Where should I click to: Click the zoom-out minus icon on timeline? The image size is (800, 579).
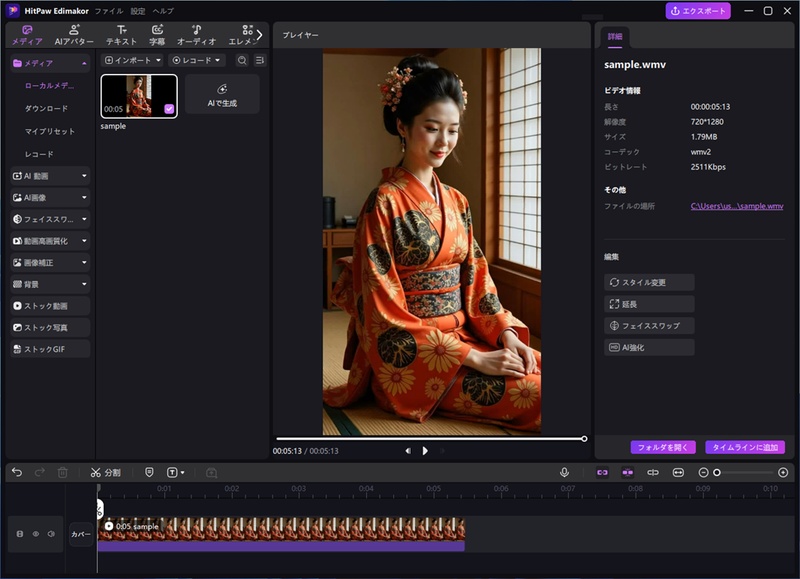[703, 472]
